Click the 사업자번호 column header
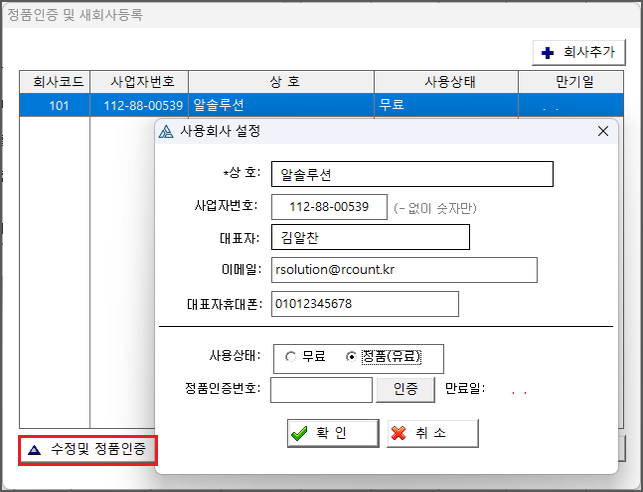The height and width of the screenshot is (492, 643). [139, 82]
